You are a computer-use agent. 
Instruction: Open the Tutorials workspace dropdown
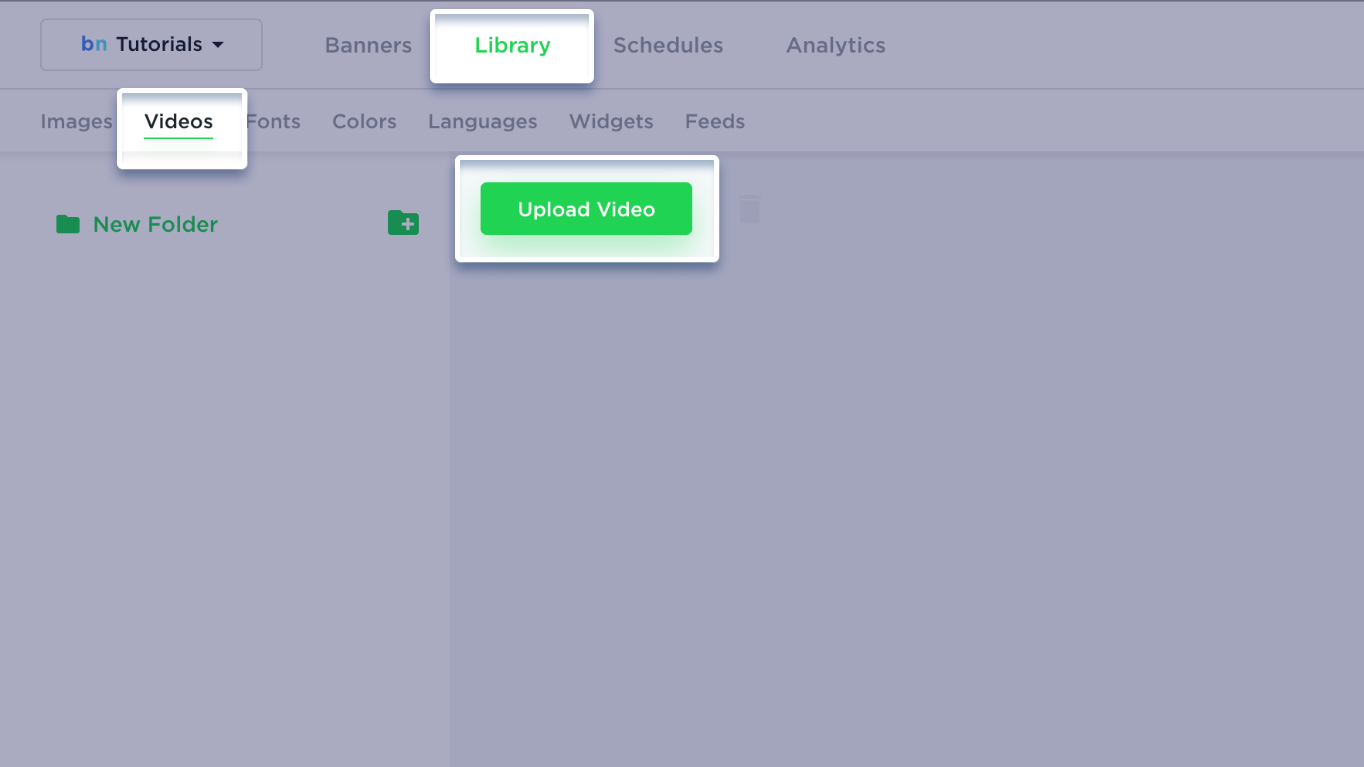pyautogui.click(x=151, y=45)
